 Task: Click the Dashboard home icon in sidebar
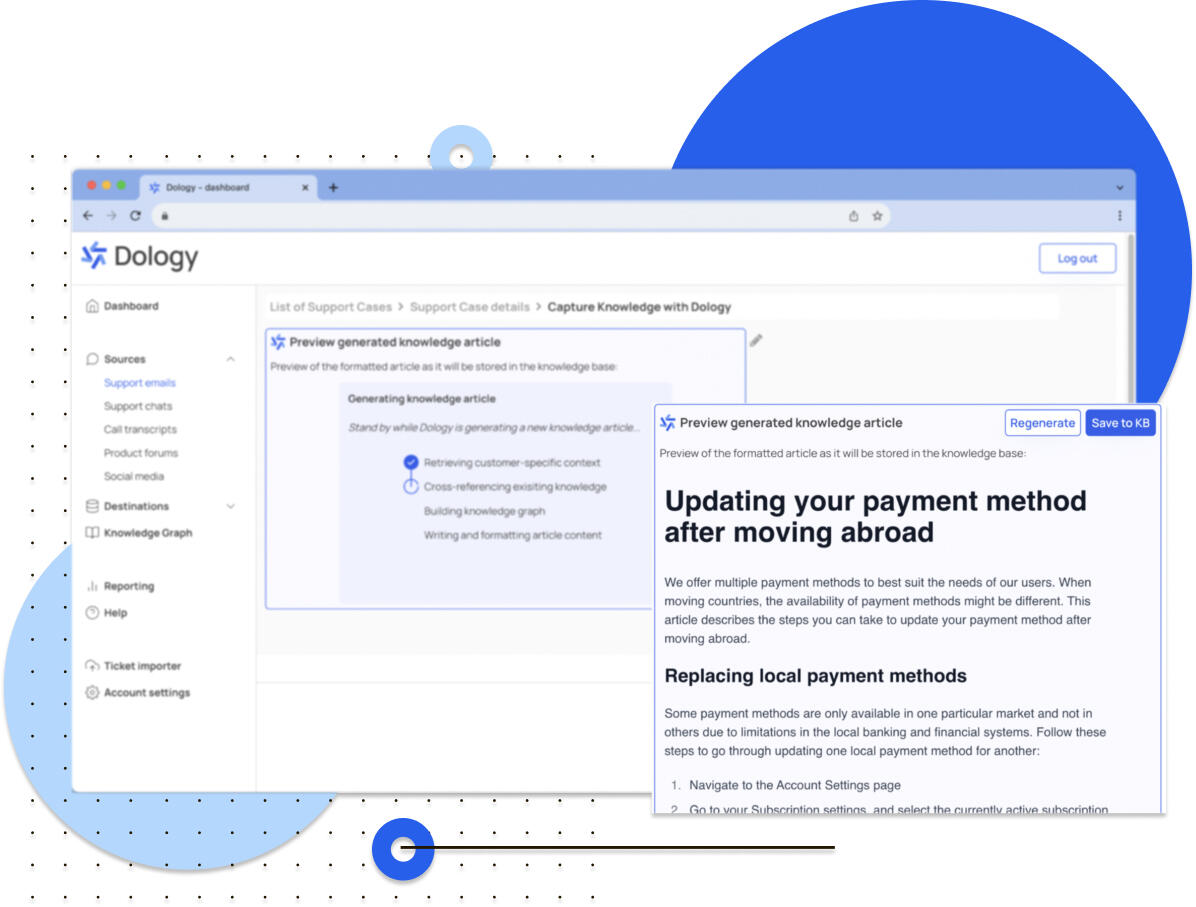92,306
